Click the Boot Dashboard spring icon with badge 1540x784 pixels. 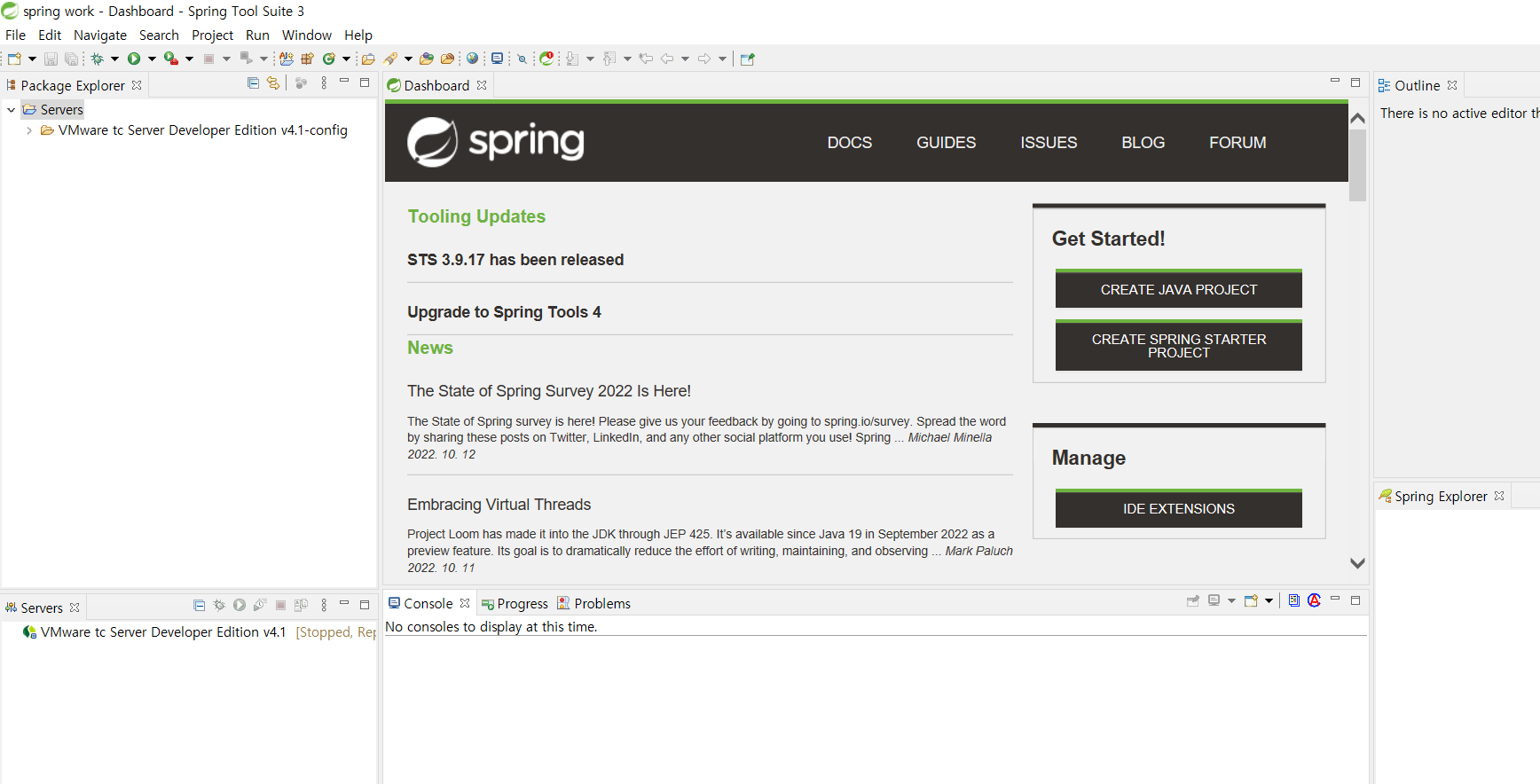547,59
